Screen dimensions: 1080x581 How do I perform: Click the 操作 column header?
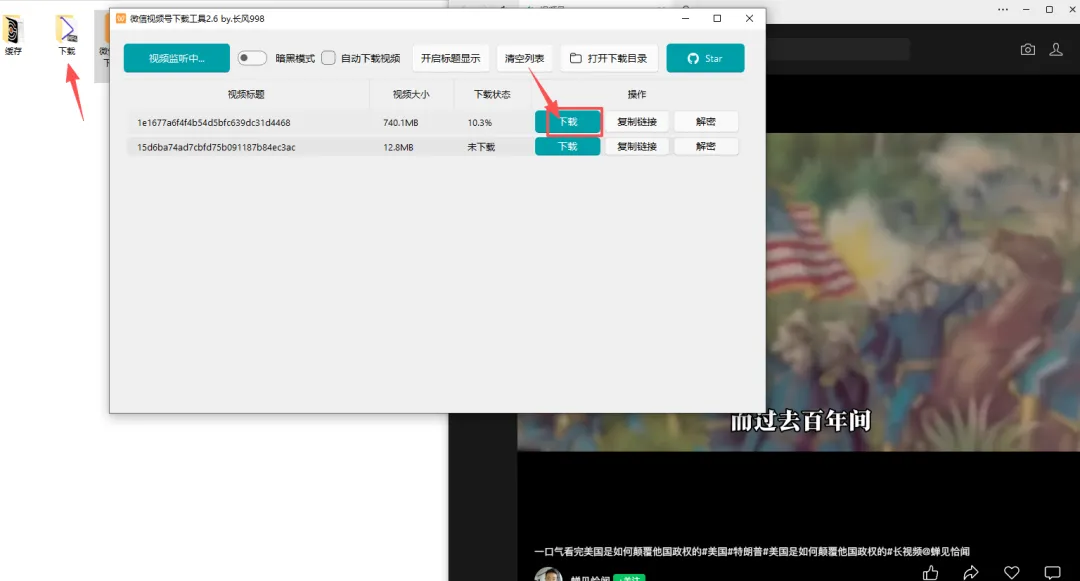click(636, 94)
